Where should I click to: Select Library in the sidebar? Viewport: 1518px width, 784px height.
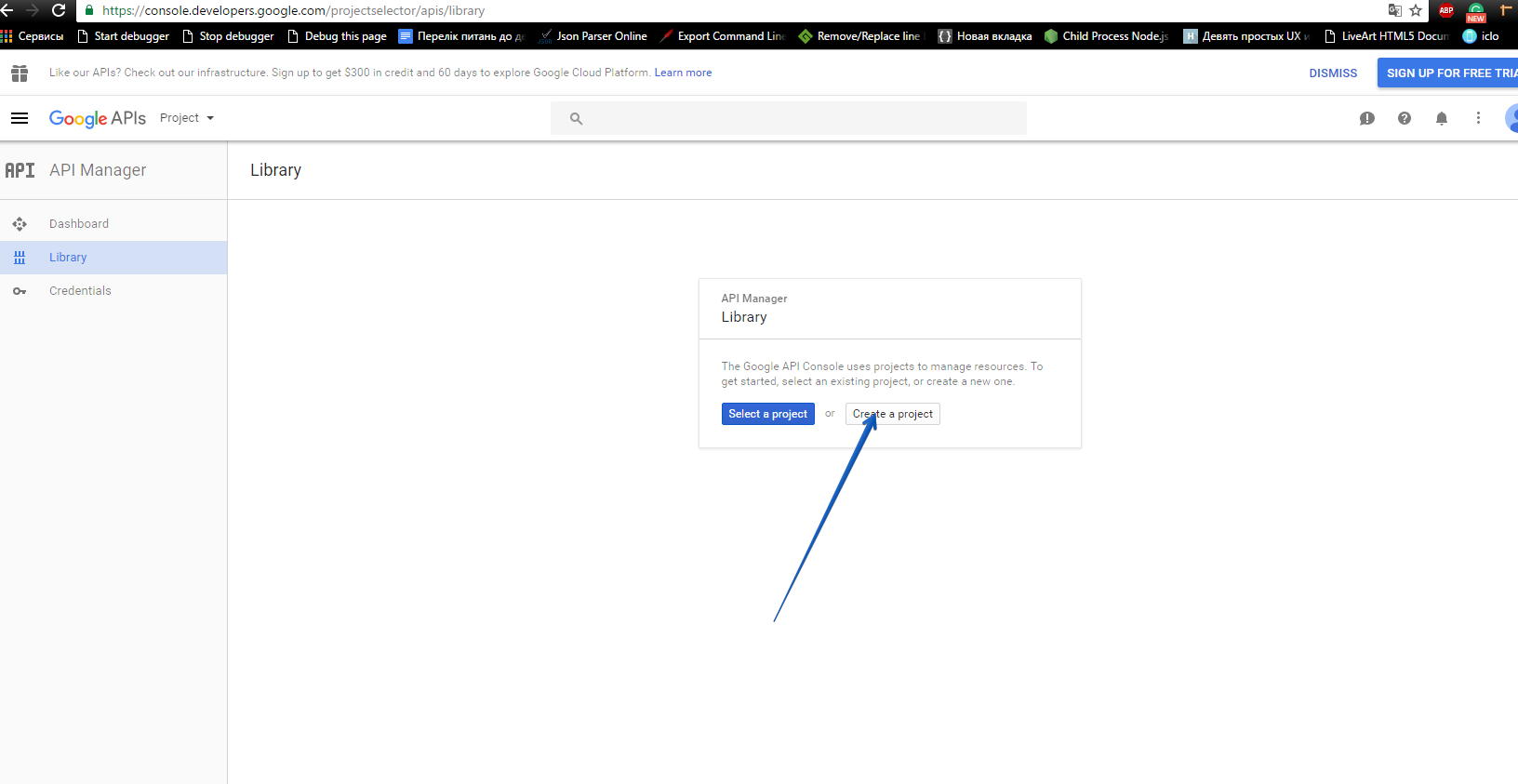coord(68,258)
